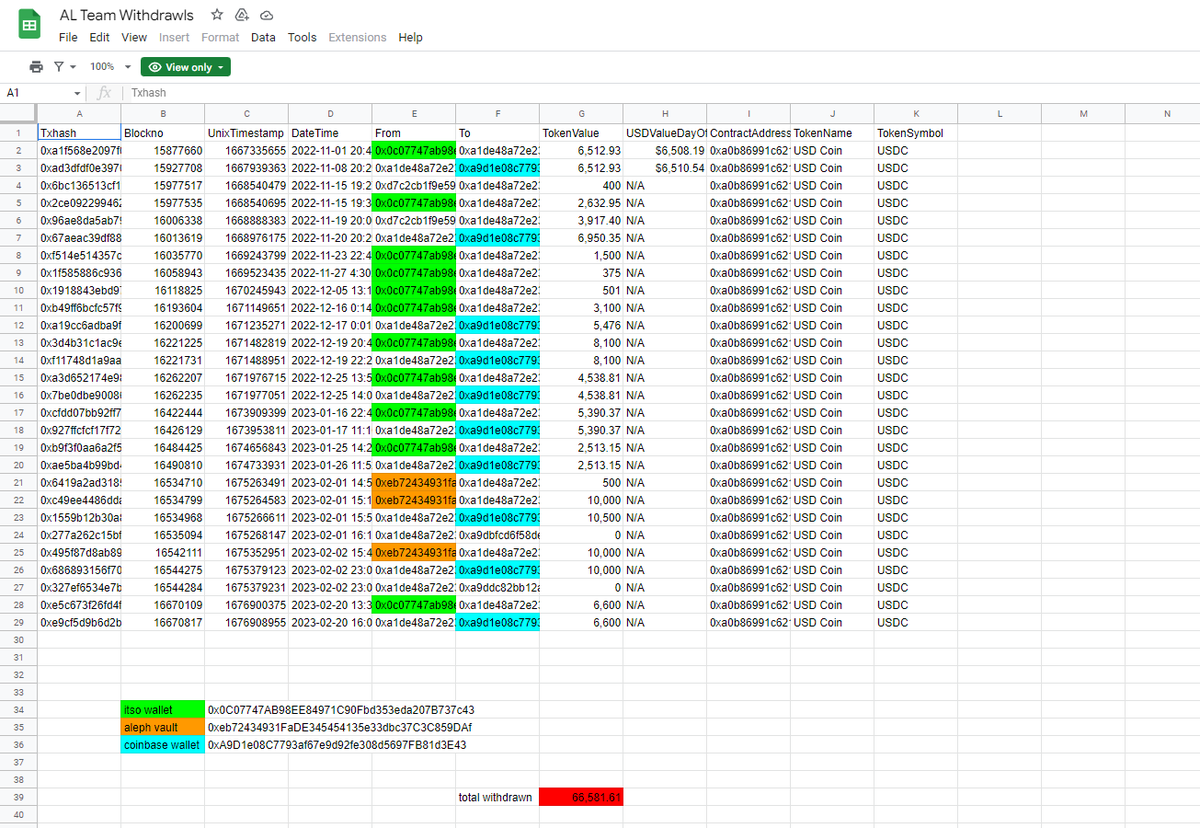Click the UnixTimestamp header cell

point(247,133)
